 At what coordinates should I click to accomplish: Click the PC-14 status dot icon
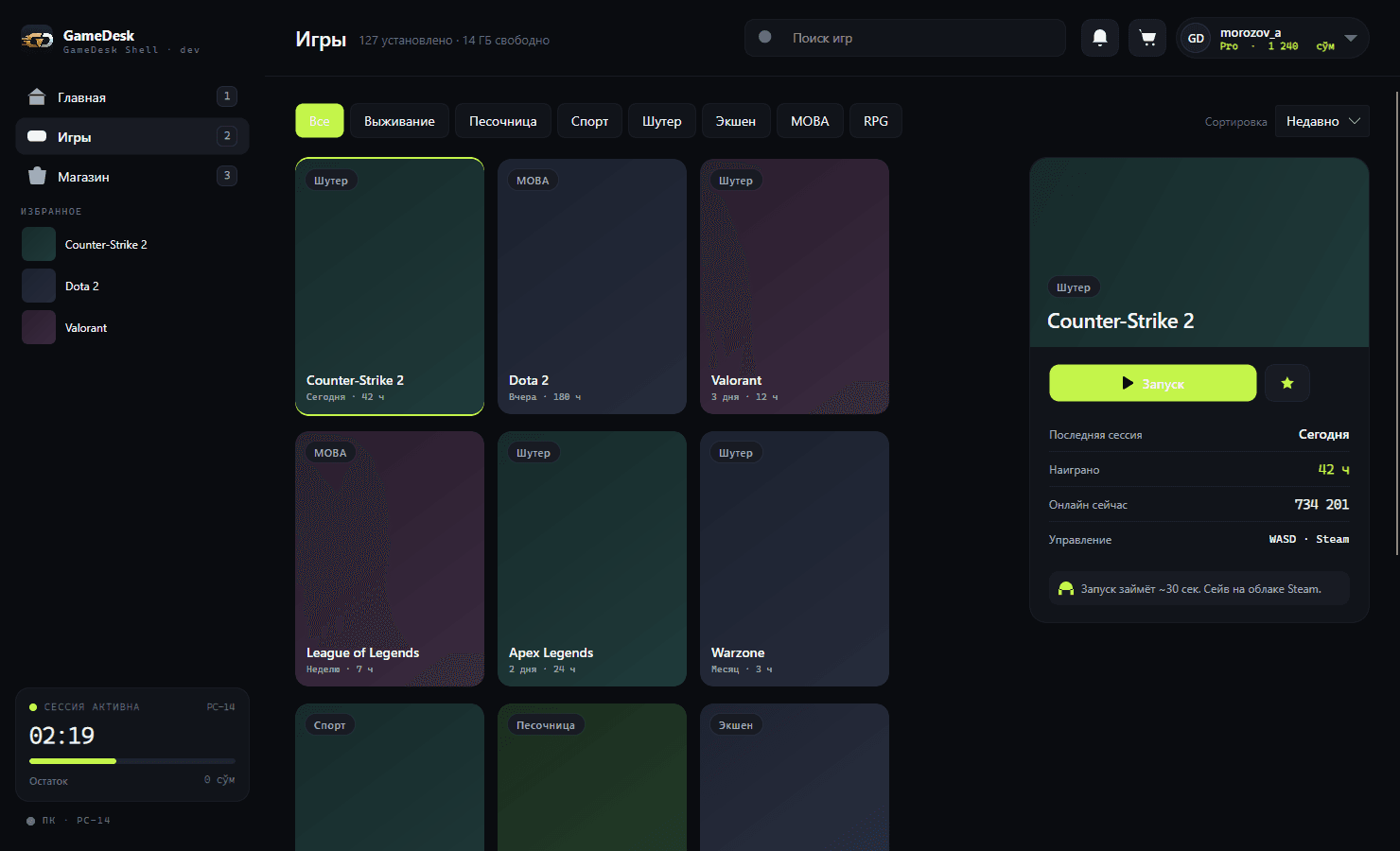(30, 821)
